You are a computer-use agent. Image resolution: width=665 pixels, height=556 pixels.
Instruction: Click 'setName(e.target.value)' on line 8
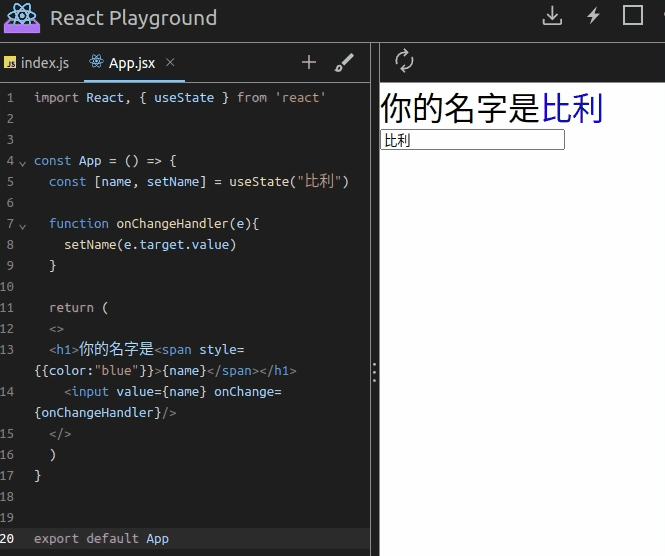coord(150,245)
